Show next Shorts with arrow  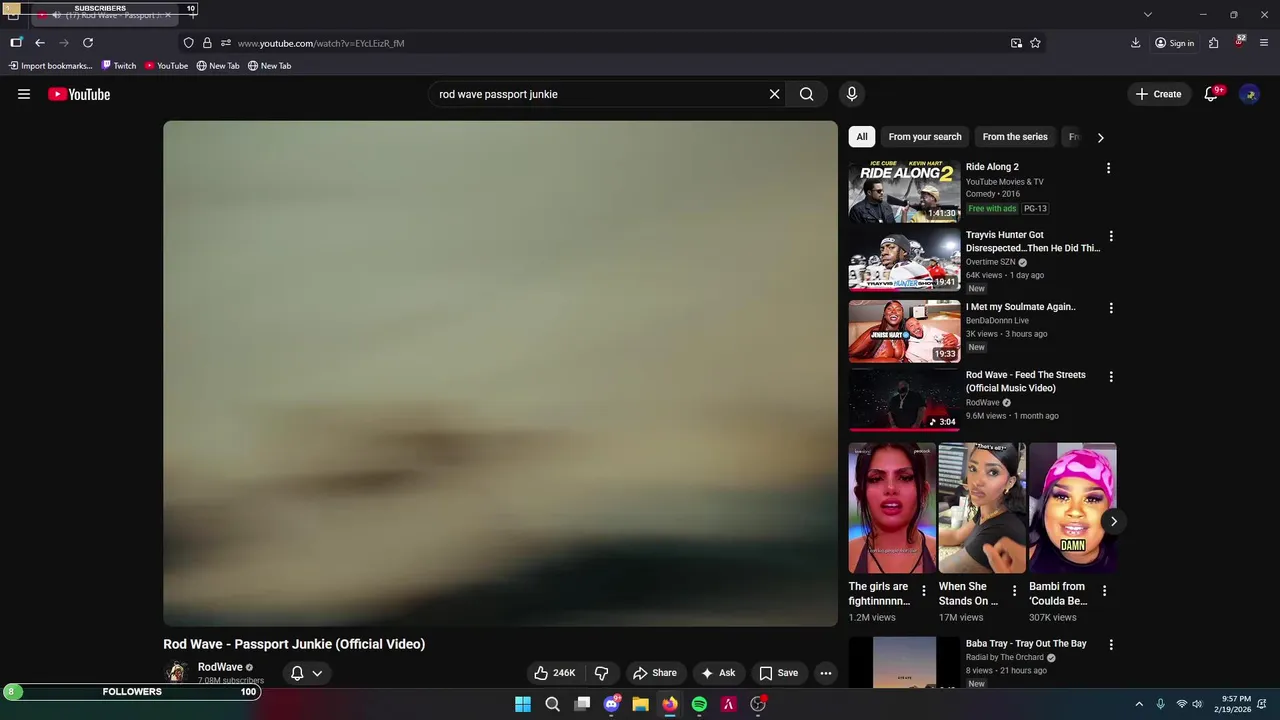(1113, 521)
